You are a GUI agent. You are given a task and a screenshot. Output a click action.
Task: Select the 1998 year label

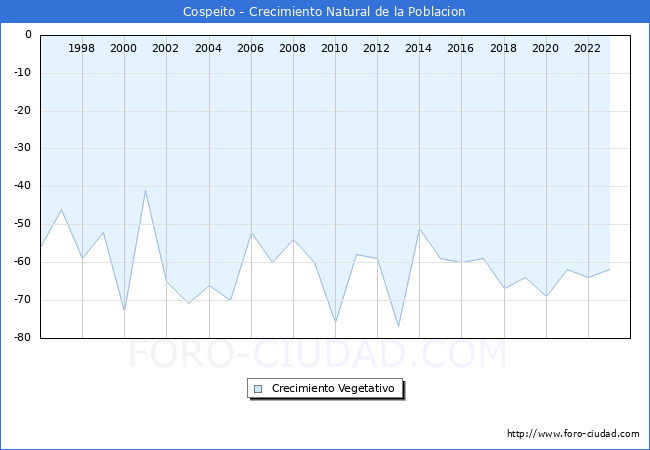82,48
